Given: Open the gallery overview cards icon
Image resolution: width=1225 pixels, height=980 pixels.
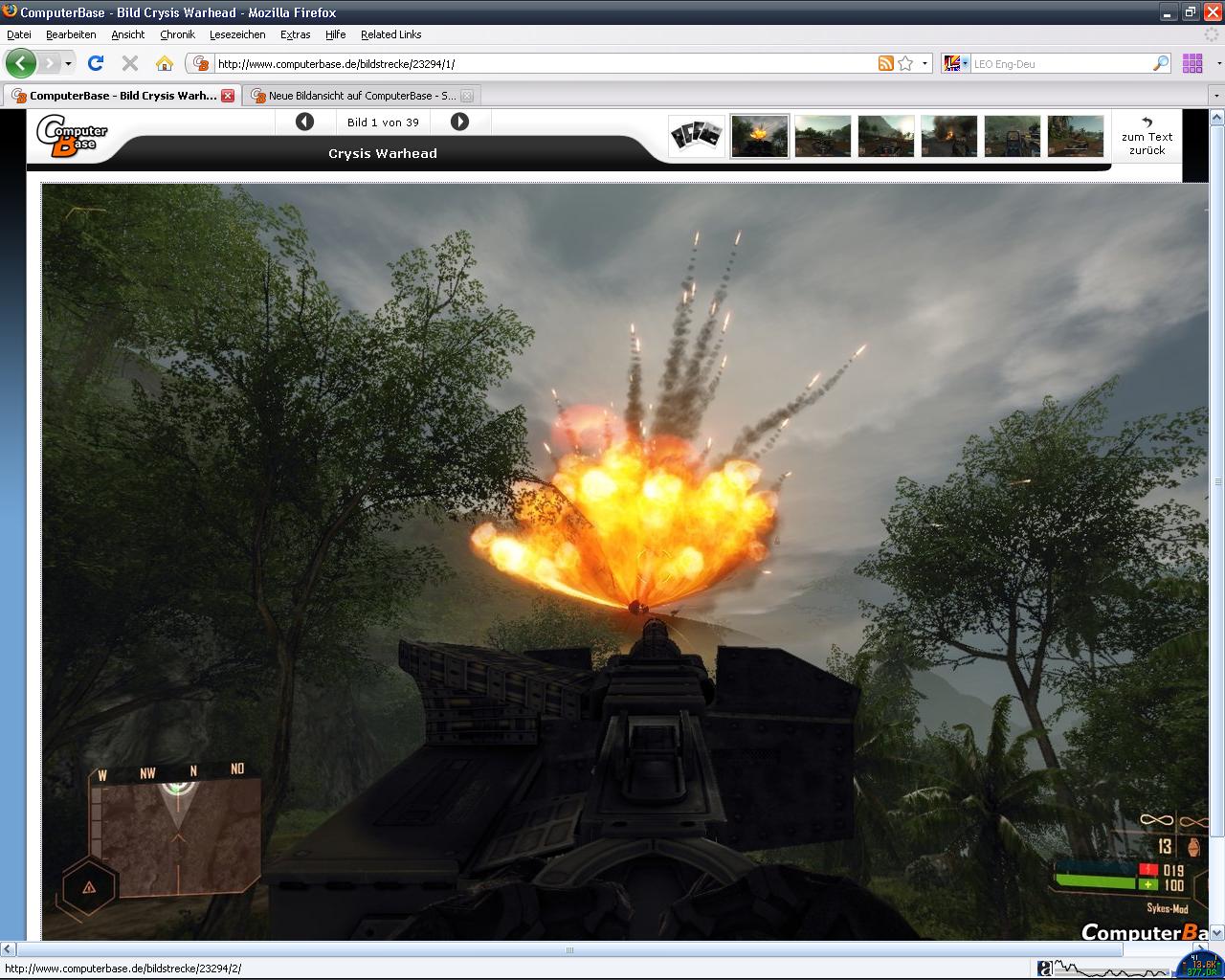Looking at the screenshot, I should tap(696, 136).
